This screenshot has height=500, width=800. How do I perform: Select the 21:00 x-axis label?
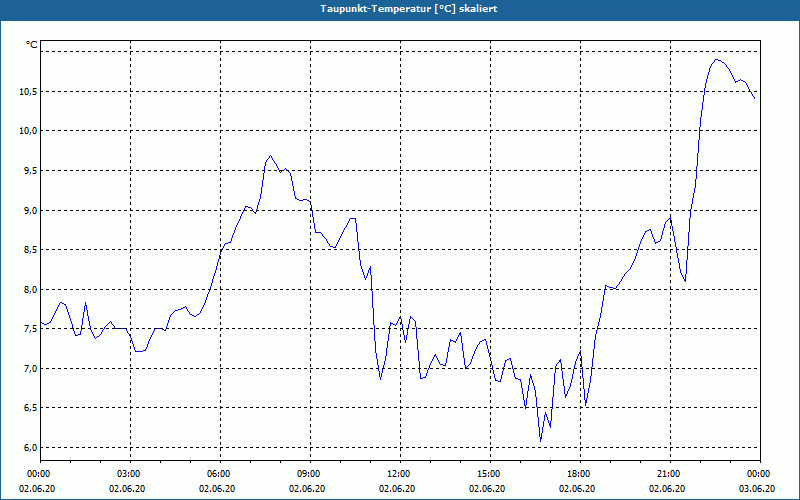coord(670,474)
